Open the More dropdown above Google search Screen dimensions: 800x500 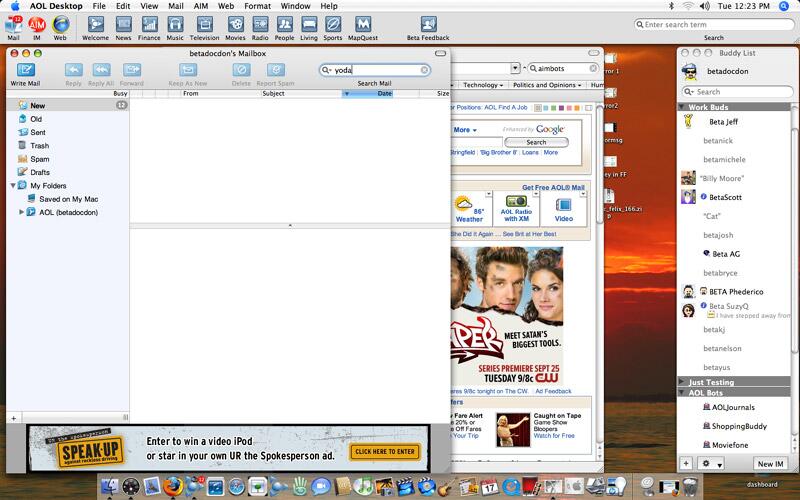pyautogui.click(x=465, y=130)
